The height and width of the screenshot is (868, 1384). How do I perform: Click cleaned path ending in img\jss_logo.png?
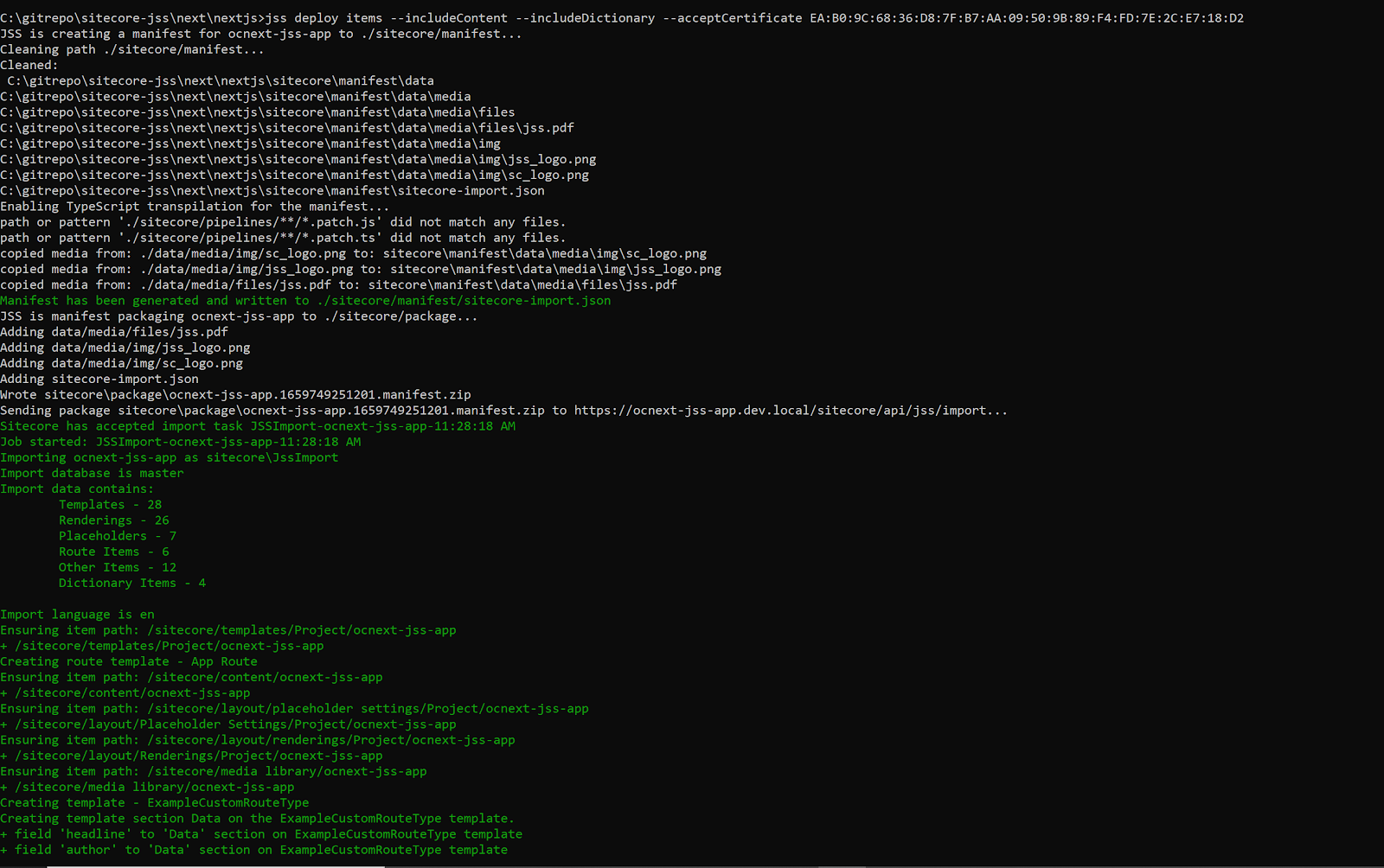pyautogui.click(x=298, y=159)
